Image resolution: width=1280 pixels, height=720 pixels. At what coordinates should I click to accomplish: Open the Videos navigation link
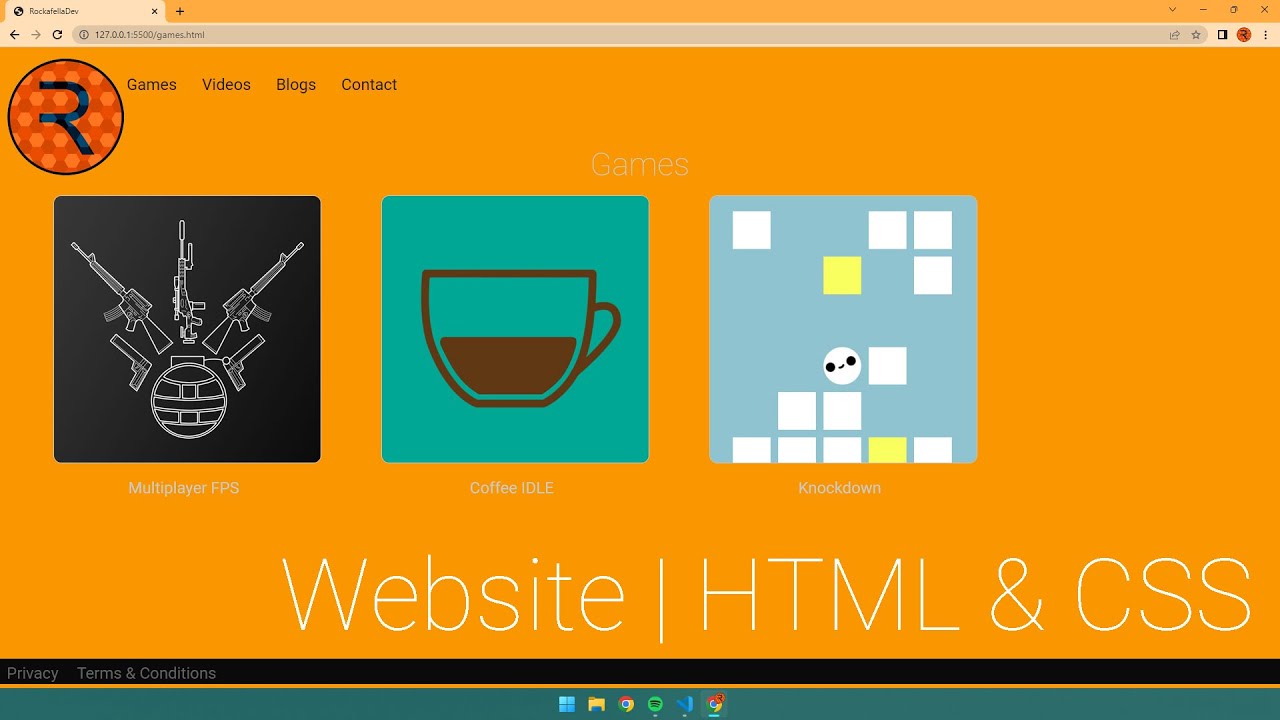coord(226,85)
